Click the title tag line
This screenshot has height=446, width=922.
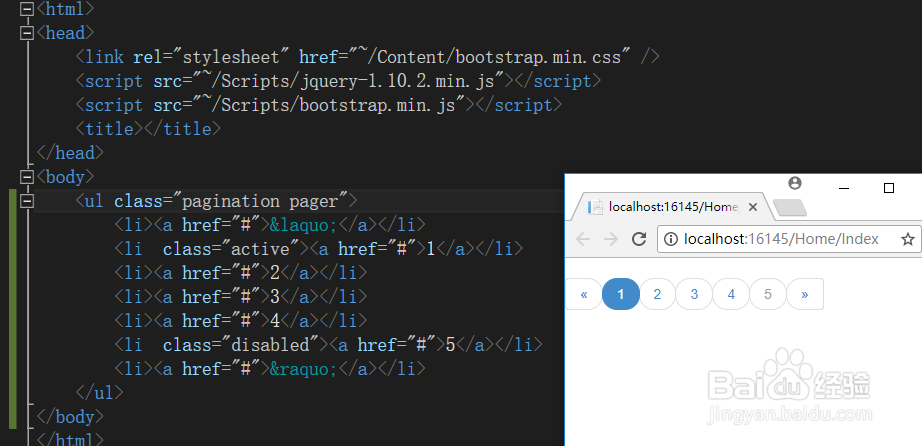click(148, 129)
